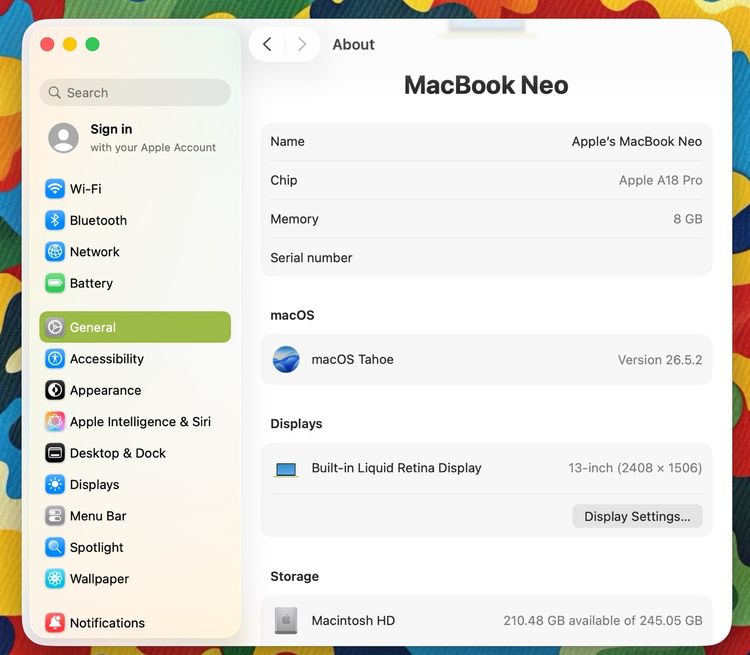The height and width of the screenshot is (655, 750).
Task: Click the Wallpaper flower icon
Action: pos(55,579)
